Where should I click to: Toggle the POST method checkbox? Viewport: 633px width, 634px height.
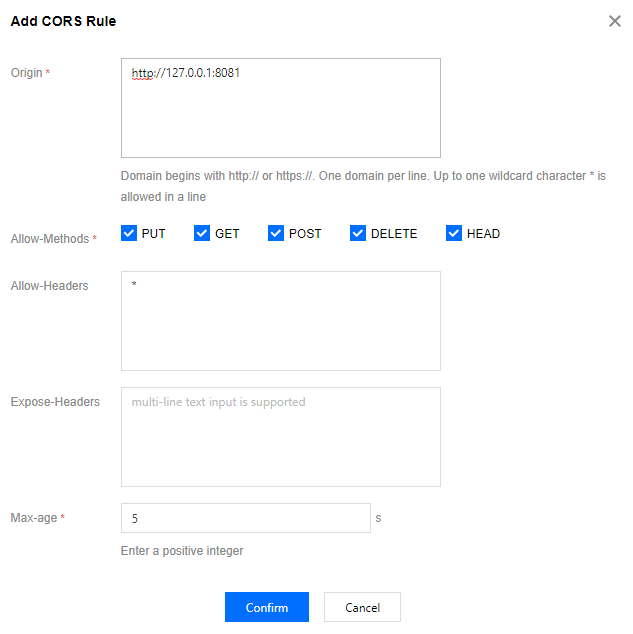pyautogui.click(x=276, y=233)
